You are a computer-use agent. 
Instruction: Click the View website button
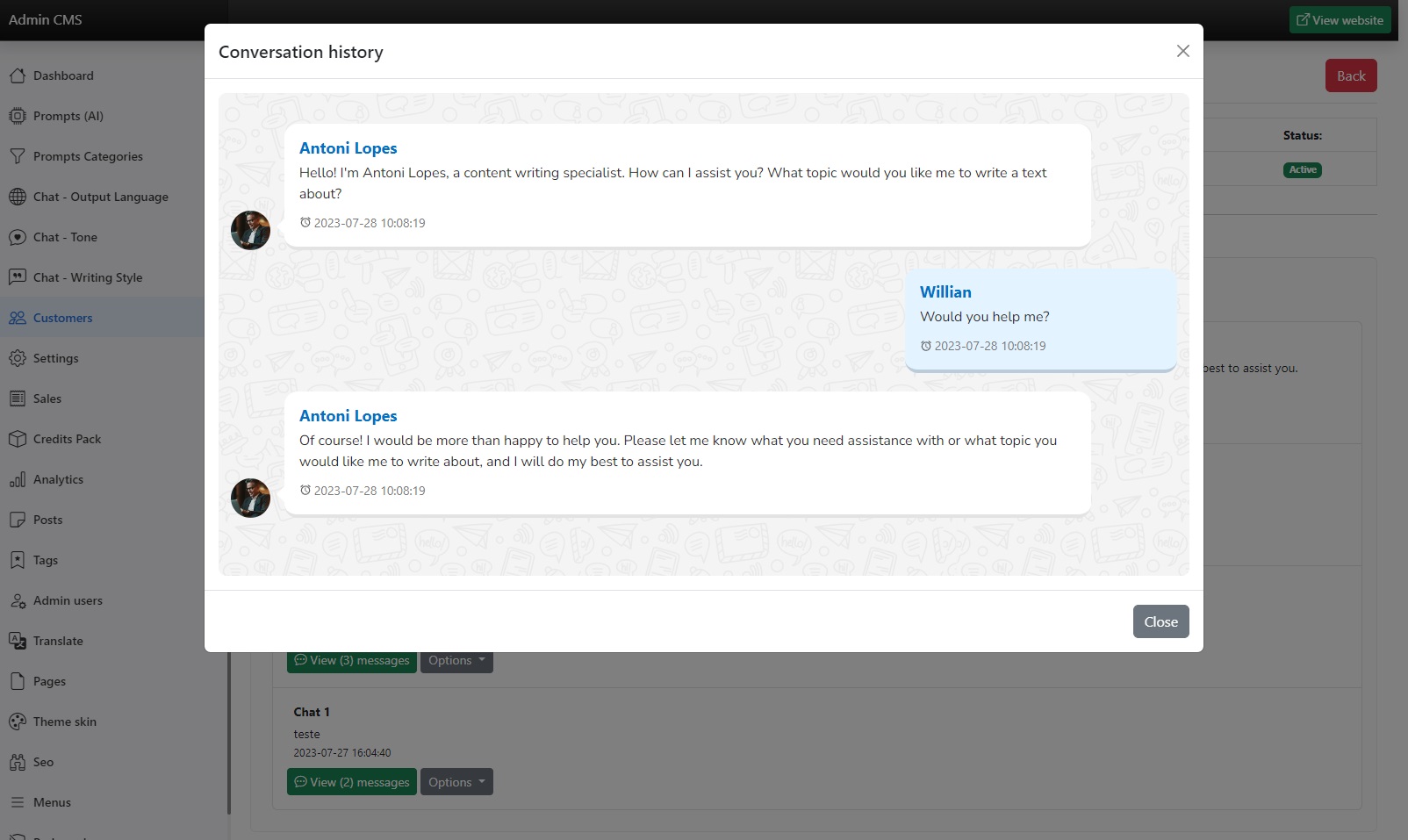pos(1340,20)
